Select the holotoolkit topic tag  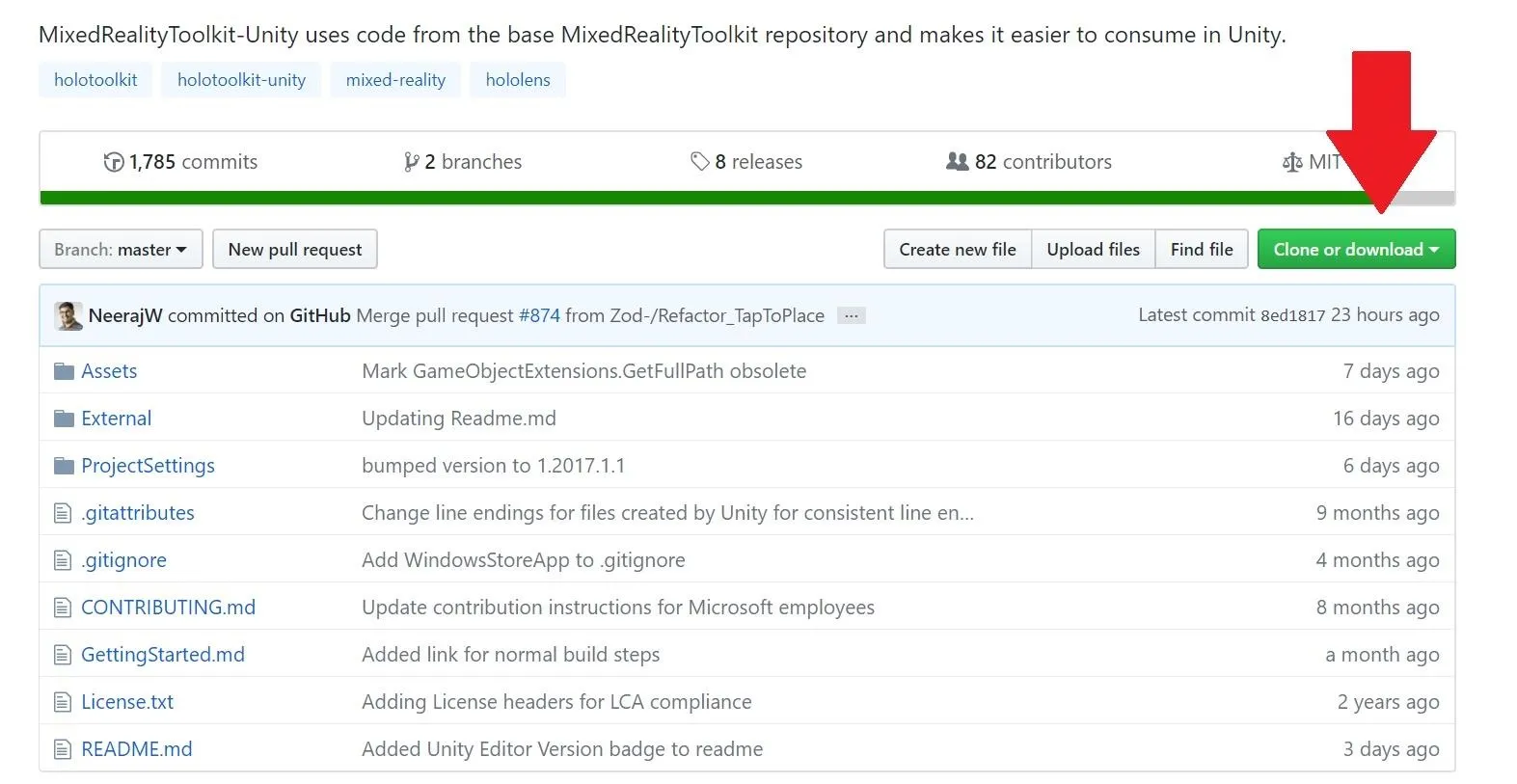pos(95,80)
